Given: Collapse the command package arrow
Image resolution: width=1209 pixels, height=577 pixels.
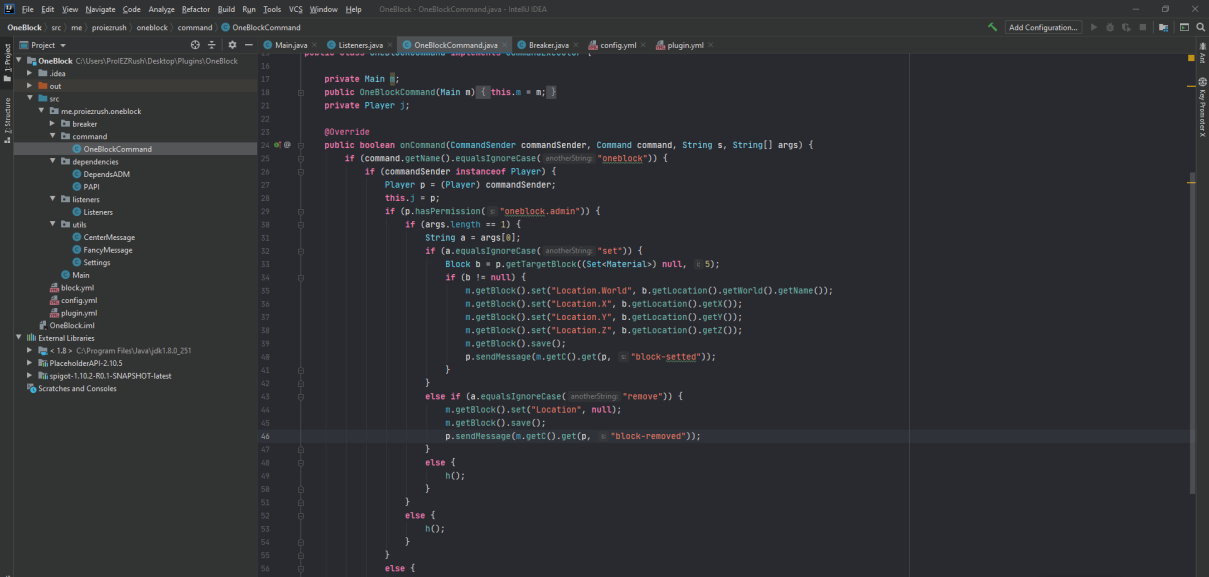Looking at the screenshot, I should click(53, 136).
